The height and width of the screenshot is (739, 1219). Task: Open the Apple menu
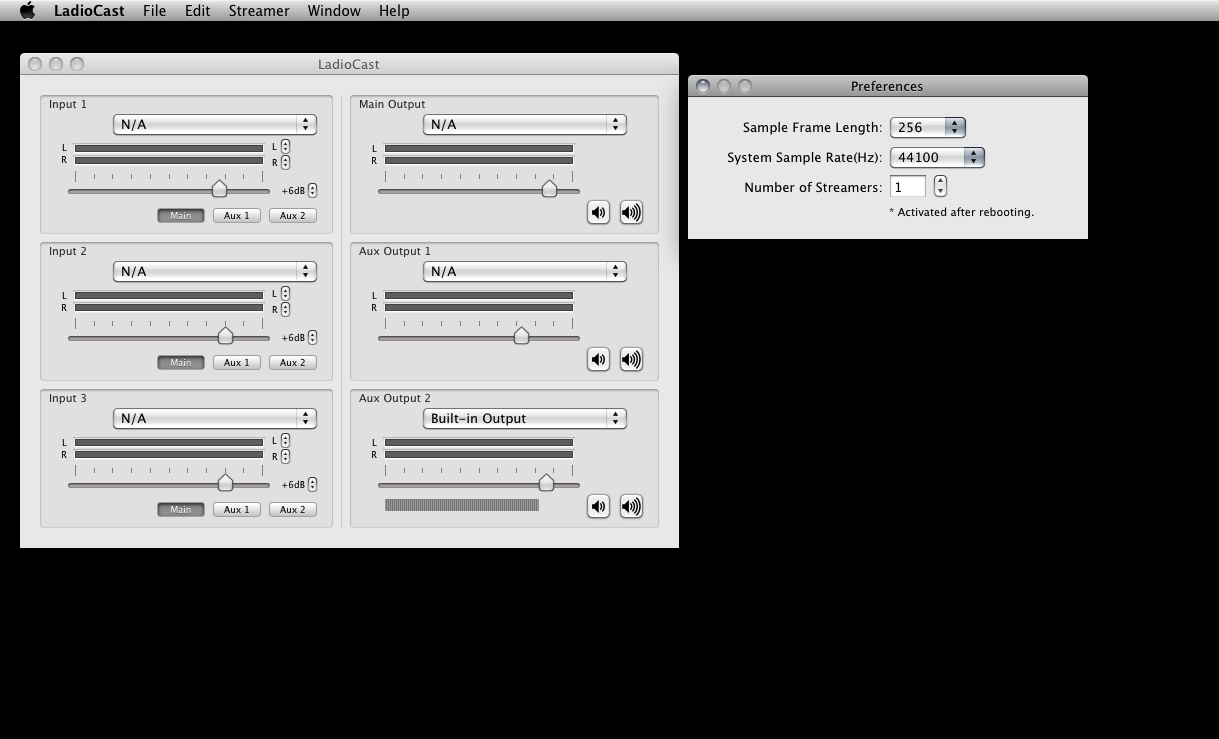27,11
